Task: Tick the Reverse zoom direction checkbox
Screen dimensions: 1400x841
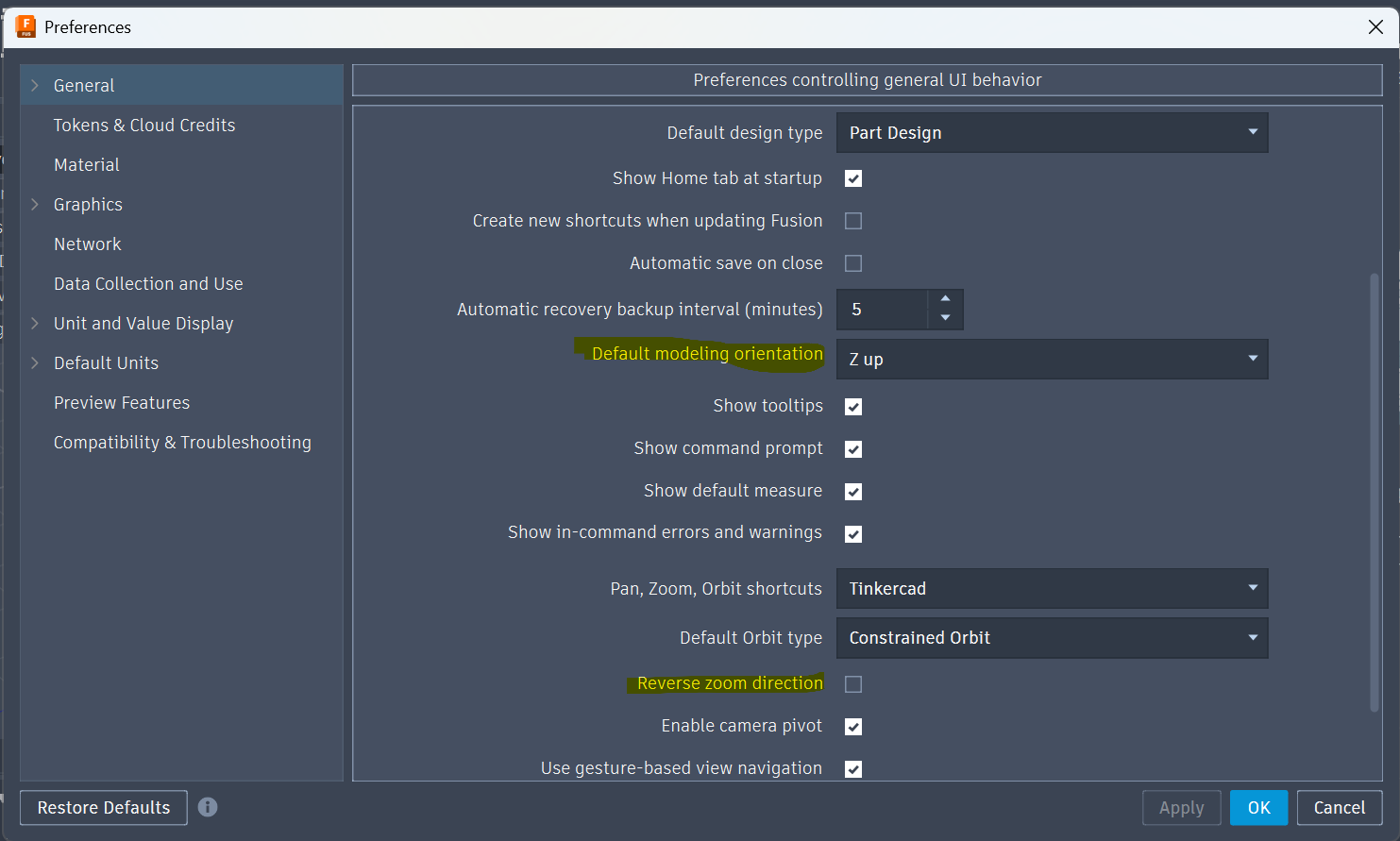Action: point(853,684)
